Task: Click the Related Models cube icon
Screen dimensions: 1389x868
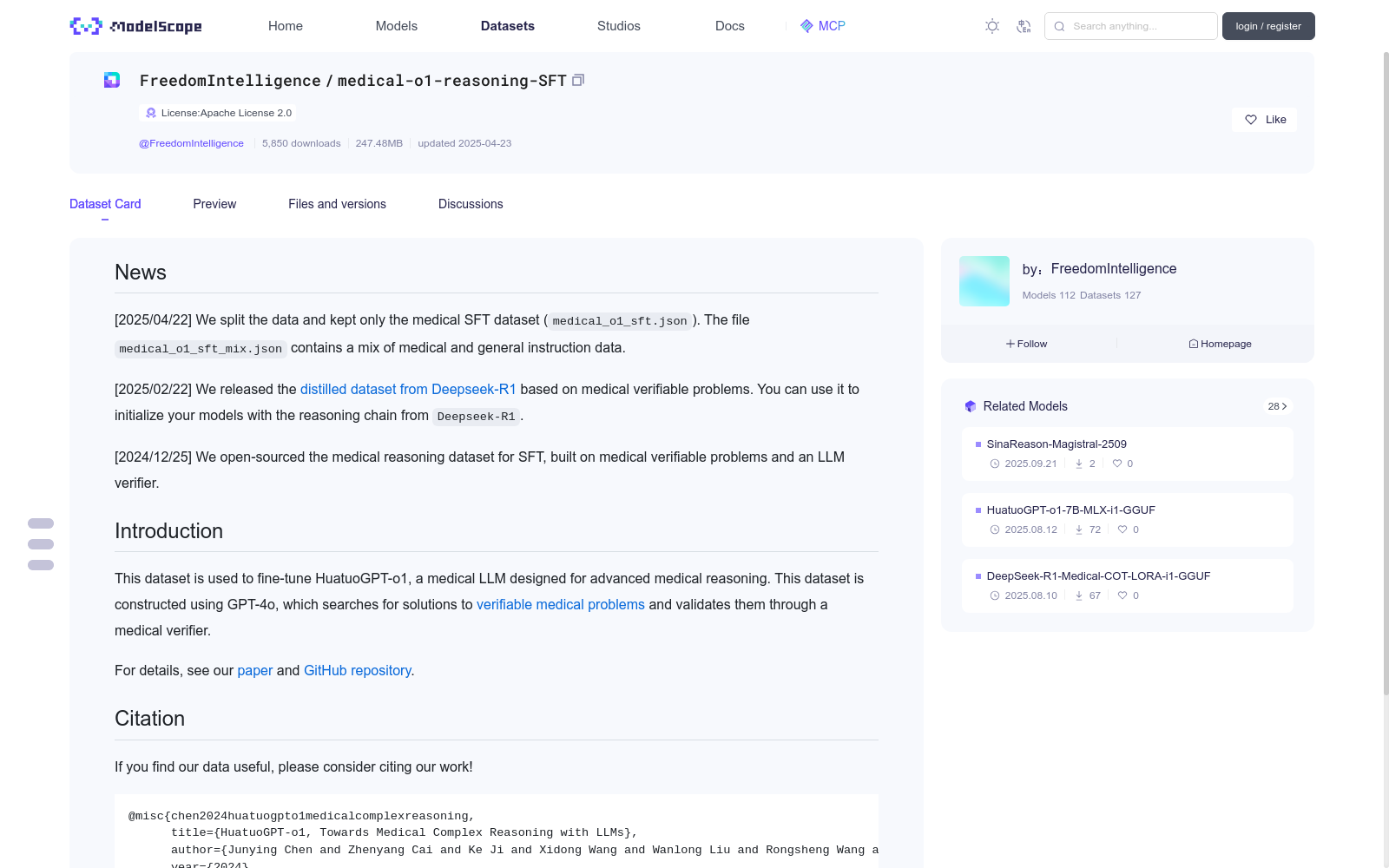Action: tap(971, 406)
